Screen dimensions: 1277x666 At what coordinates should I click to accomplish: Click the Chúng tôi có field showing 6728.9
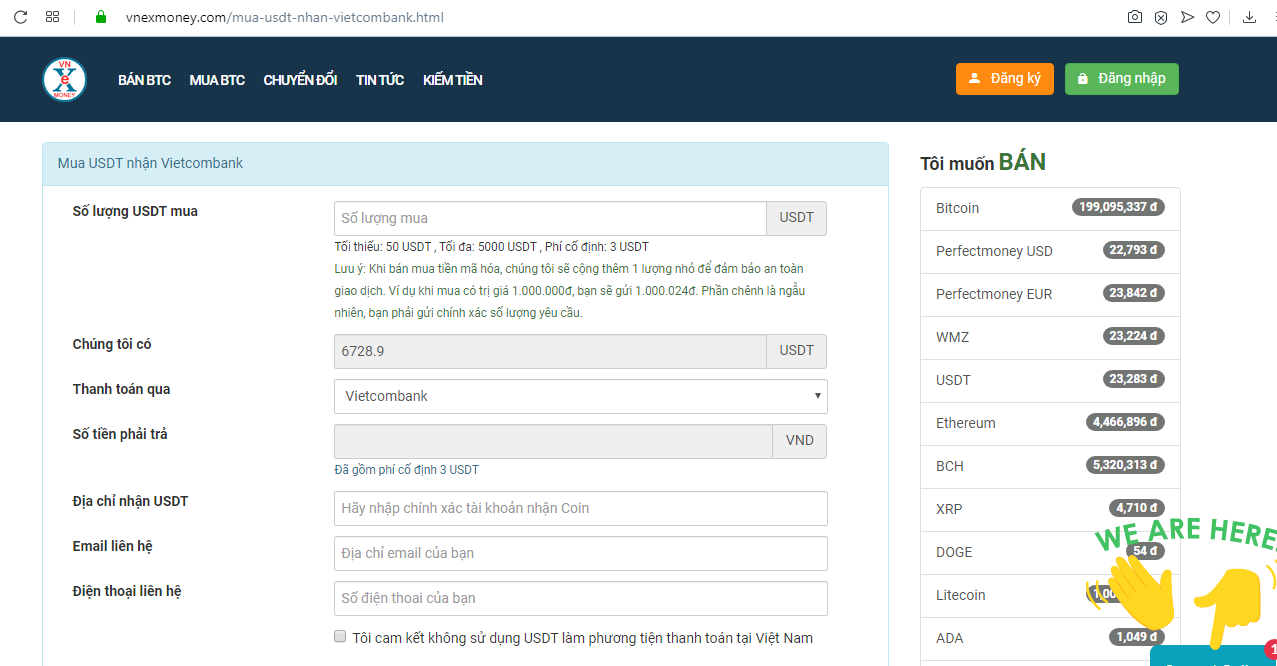(550, 351)
